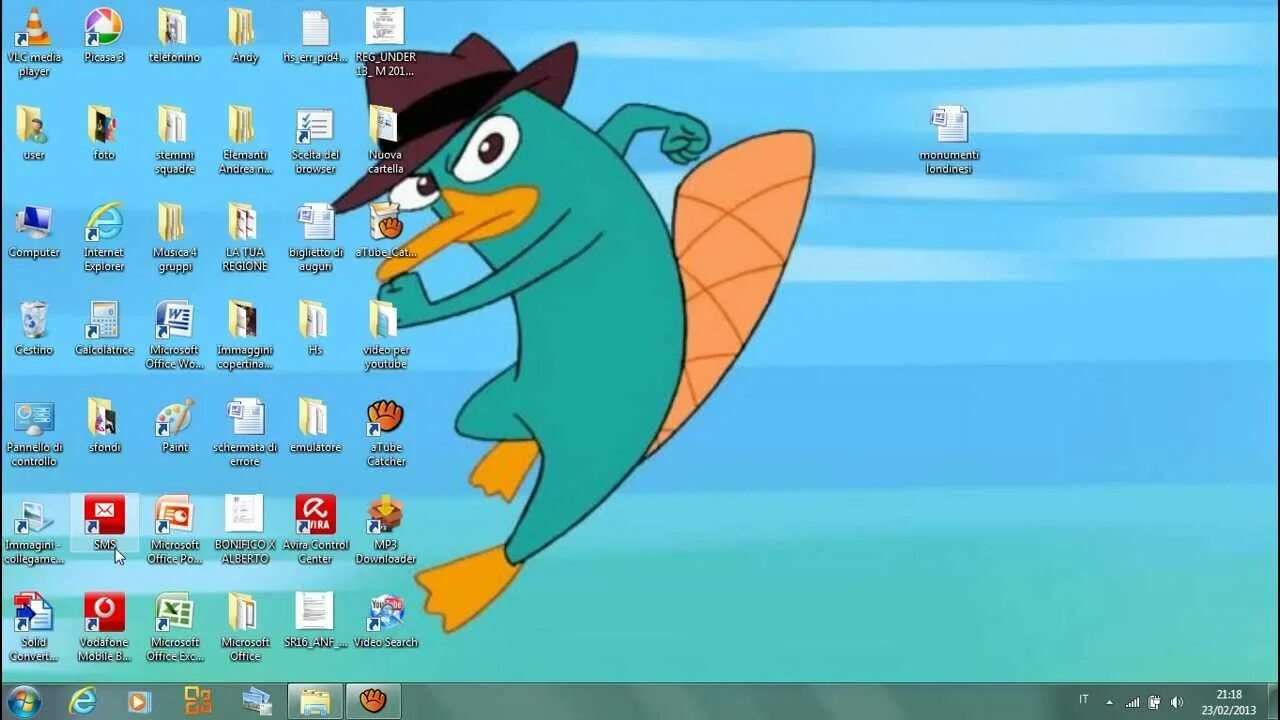Click the photo viewer taskbar icon

[x=256, y=701]
